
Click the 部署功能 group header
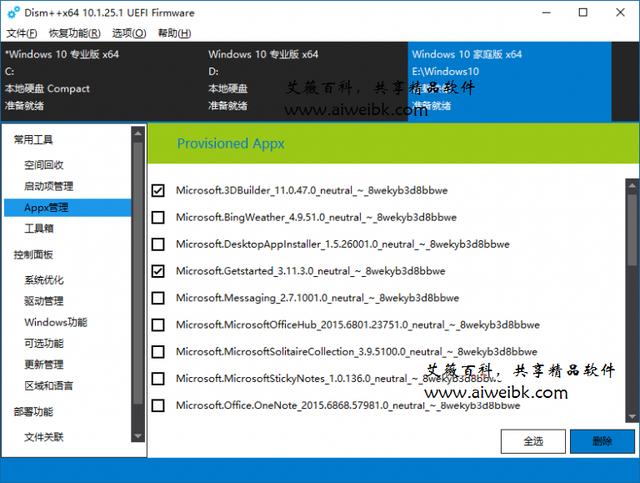[33, 412]
